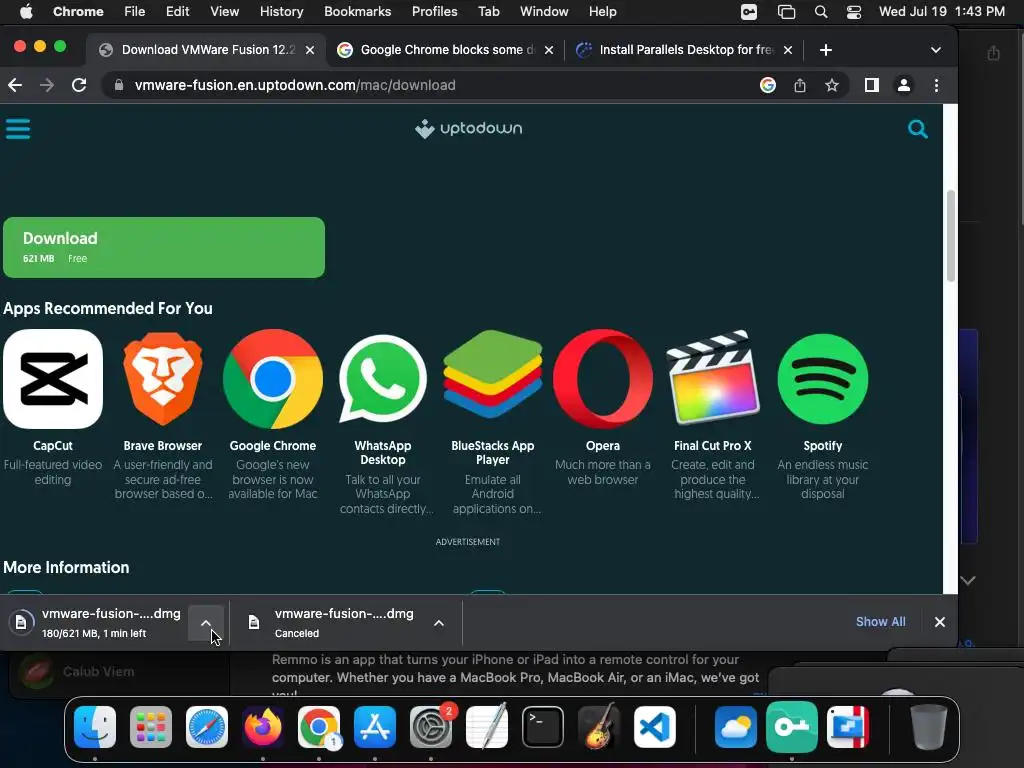Screen dimensions: 1024x768
Task: Open the Opera app icon
Action: [603, 379]
